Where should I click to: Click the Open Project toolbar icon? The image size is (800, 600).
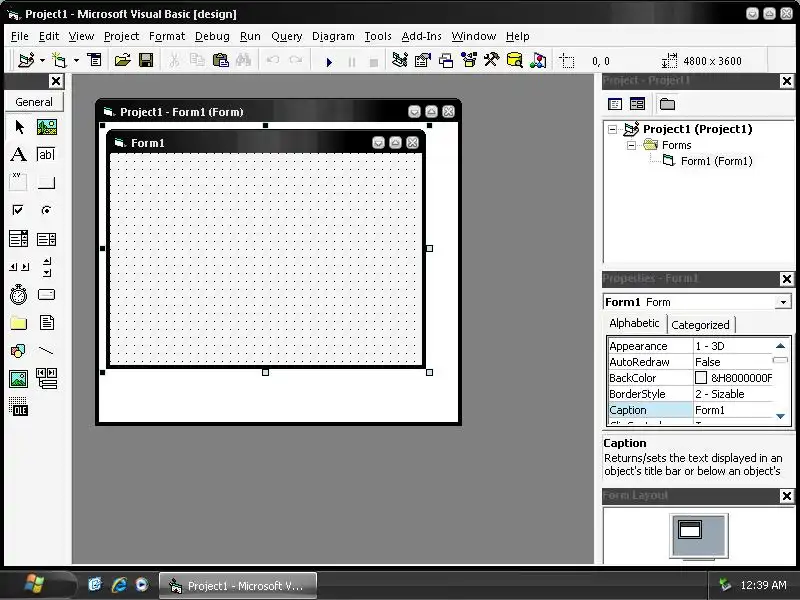122,61
